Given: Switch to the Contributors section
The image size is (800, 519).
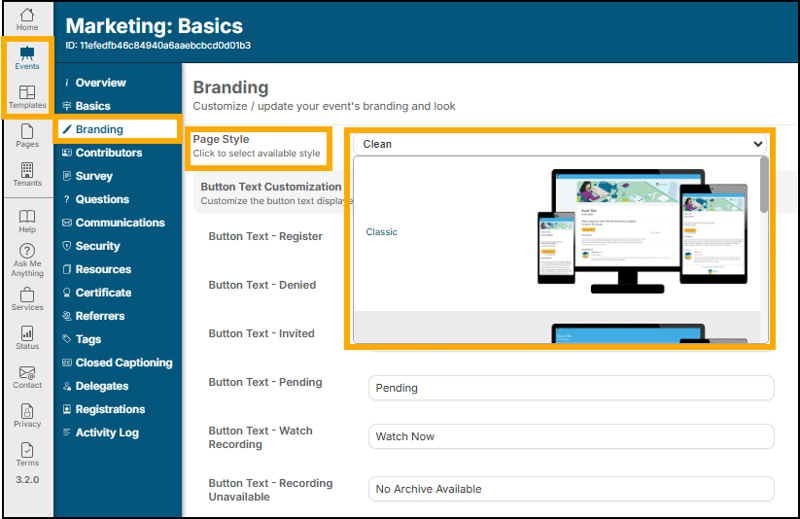Looking at the screenshot, I should (x=108, y=153).
